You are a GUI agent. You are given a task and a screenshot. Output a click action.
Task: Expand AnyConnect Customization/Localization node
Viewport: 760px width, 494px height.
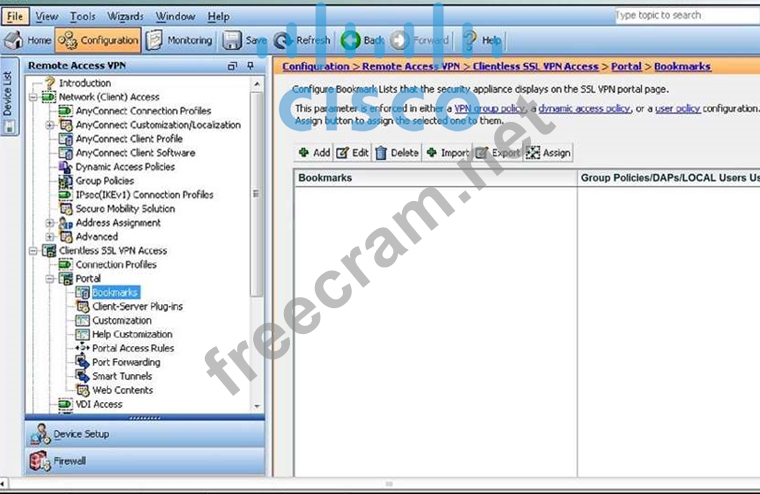50,125
